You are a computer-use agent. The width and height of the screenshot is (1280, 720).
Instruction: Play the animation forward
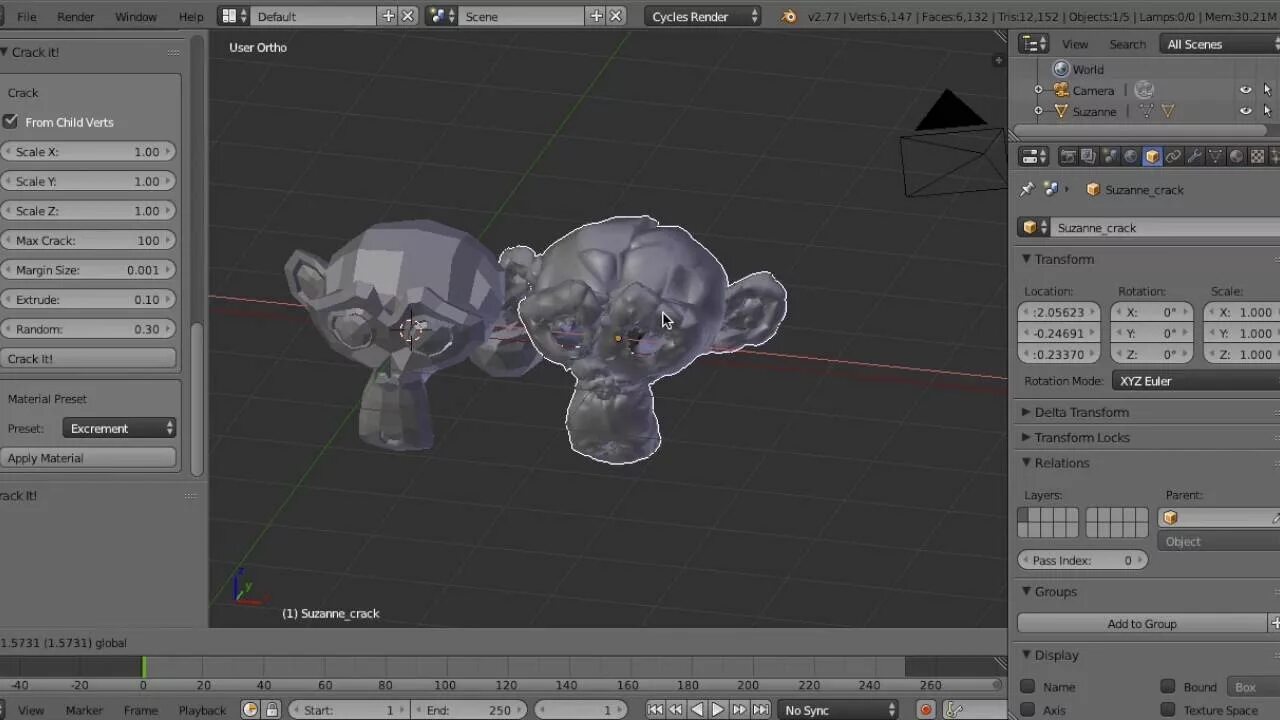[718, 710]
